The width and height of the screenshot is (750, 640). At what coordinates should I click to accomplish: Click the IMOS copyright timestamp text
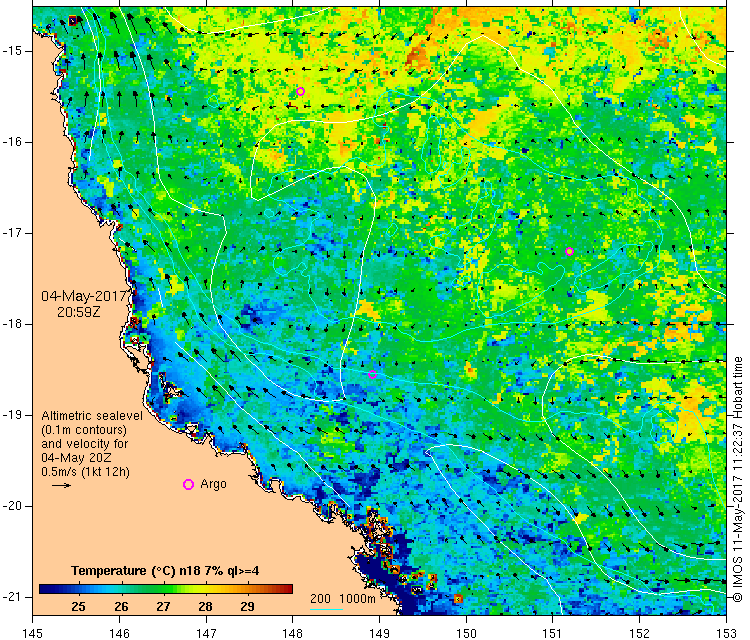click(737, 480)
